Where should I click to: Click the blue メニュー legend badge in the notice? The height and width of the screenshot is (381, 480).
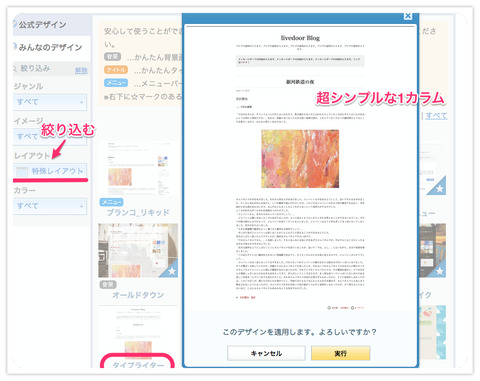[x=116, y=83]
